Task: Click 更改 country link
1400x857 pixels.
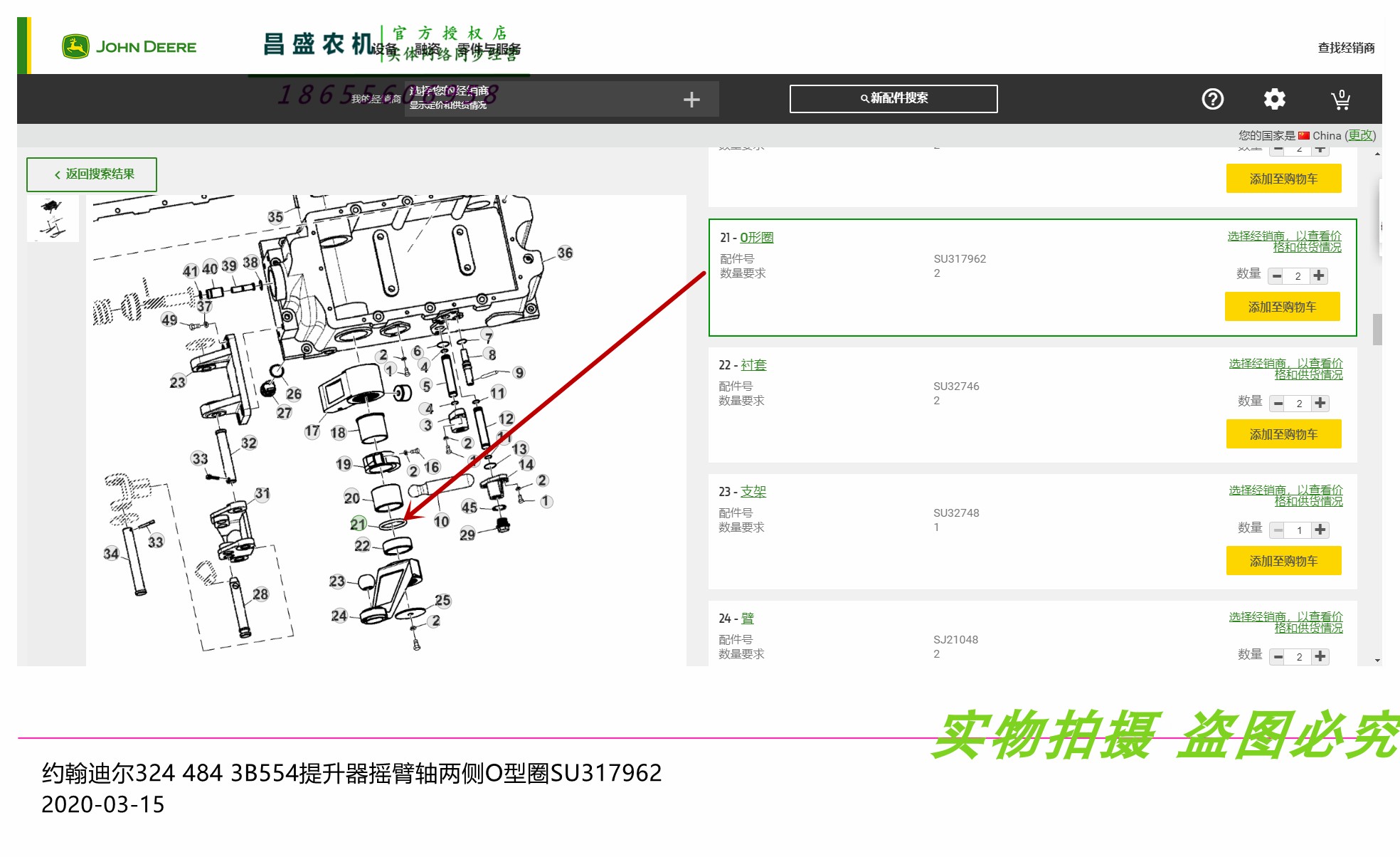Action: click(x=1360, y=135)
